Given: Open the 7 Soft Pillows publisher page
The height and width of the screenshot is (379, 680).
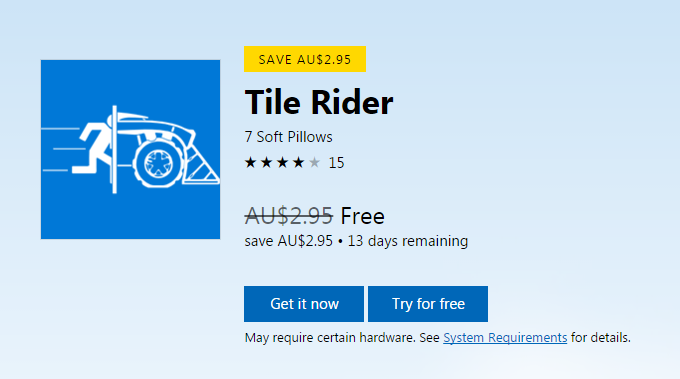Looking at the screenshot, I should [288, 137].
